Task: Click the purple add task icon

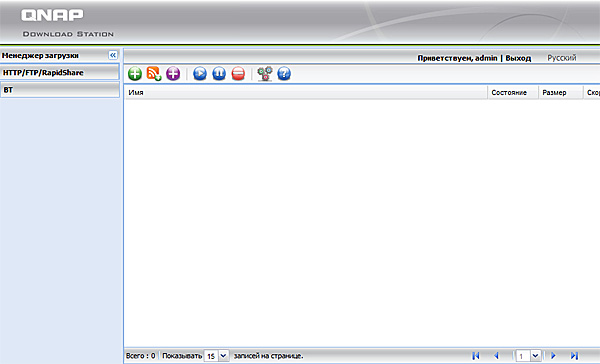Action: click(173, 73)
